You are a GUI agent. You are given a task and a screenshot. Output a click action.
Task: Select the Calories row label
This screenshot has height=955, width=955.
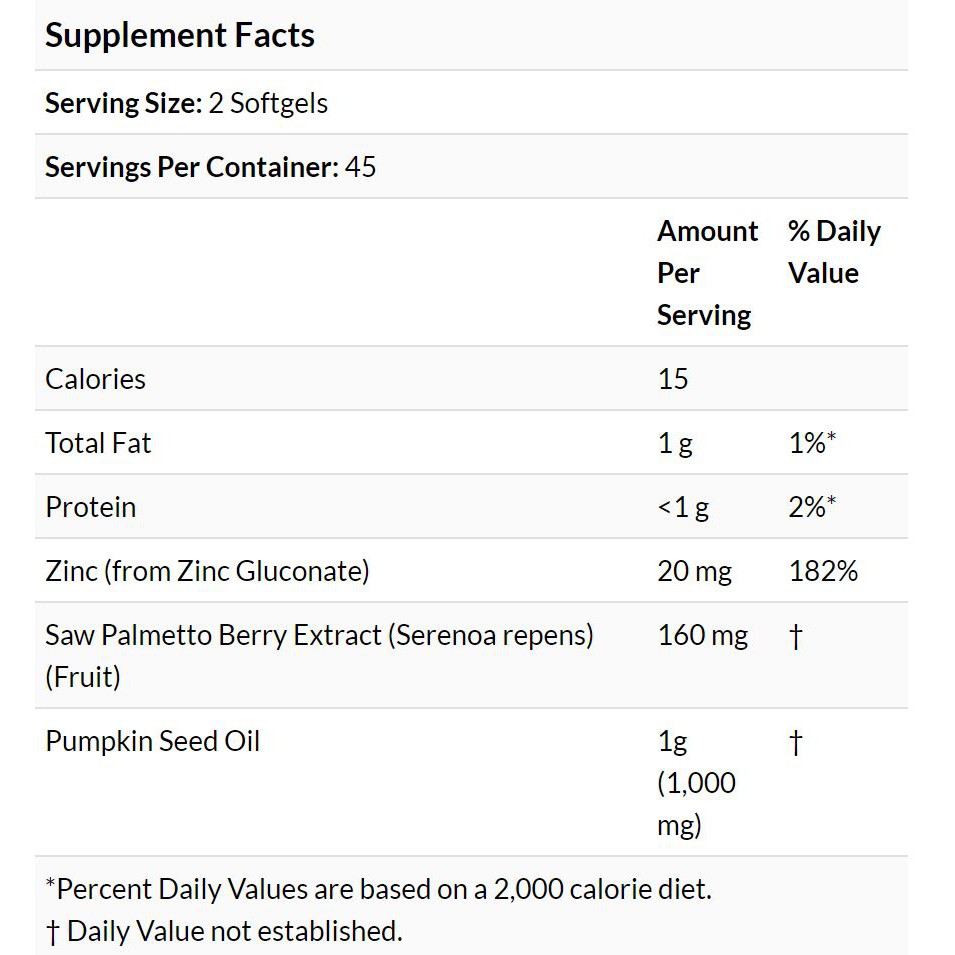click(x=96, y=379)
